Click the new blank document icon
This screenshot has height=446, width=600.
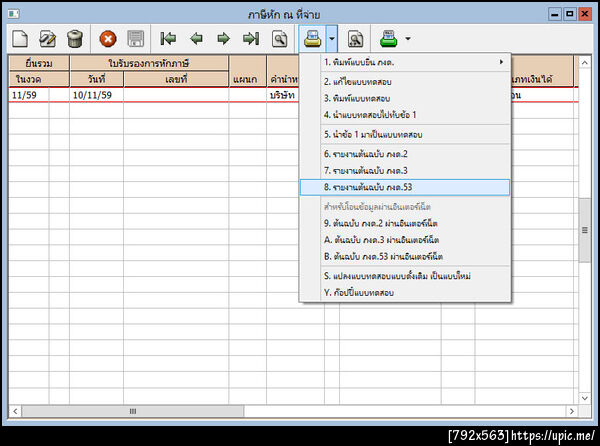click(20, 39)
